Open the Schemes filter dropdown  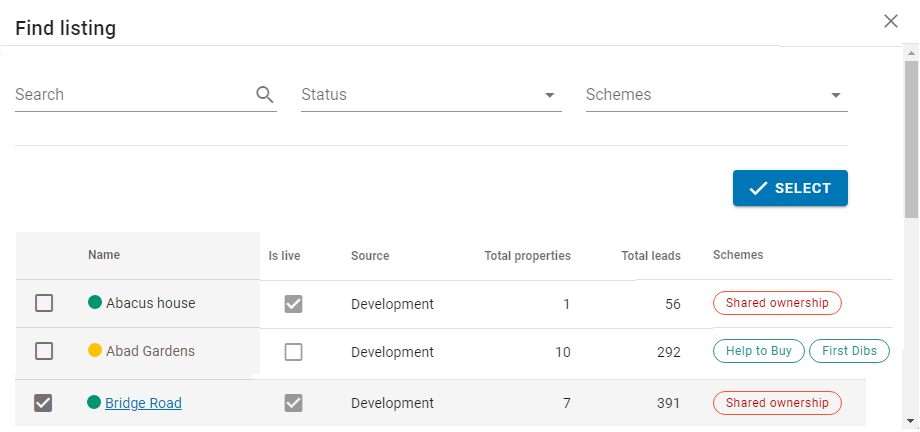(716, 95)
